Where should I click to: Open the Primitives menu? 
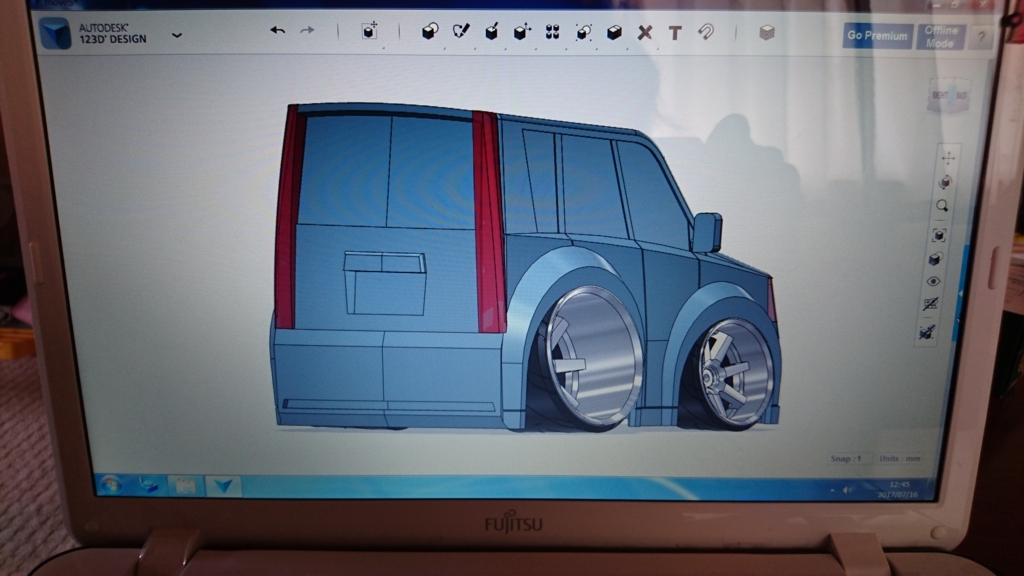point(429,31)
